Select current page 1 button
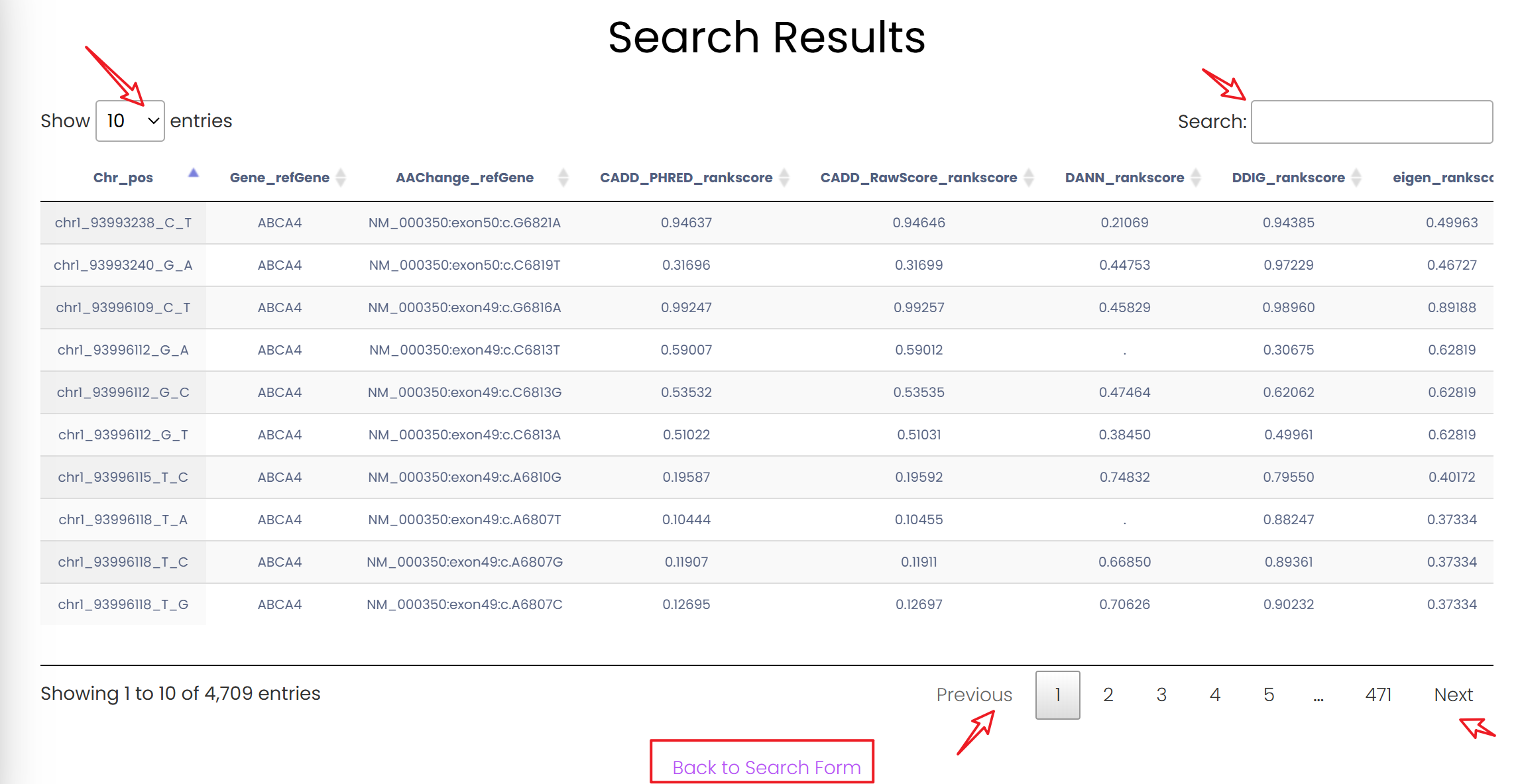Screen dimensions: 1520x784 (x=1057, y=695)
